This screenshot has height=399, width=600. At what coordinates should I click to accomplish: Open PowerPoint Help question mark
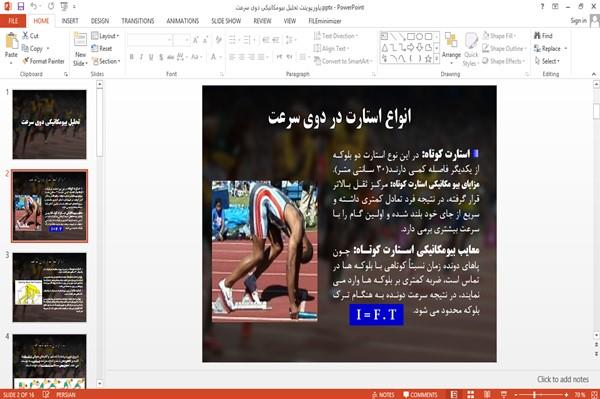tap(542, 6)
